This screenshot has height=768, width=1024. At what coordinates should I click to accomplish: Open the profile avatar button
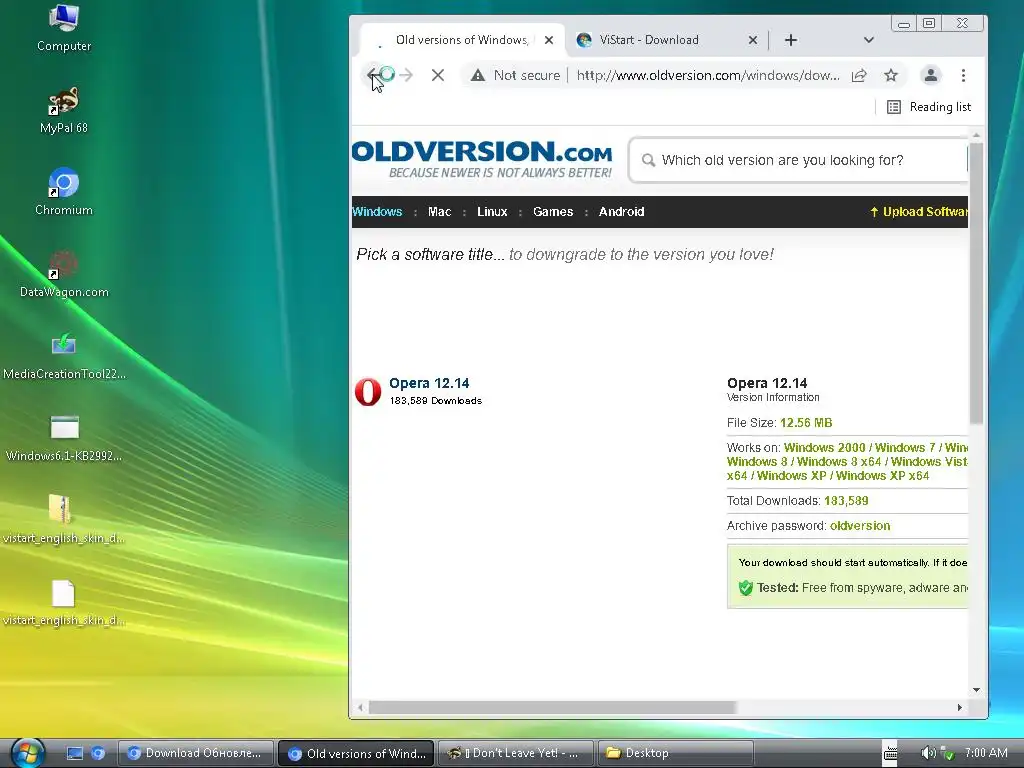(931, 75)
